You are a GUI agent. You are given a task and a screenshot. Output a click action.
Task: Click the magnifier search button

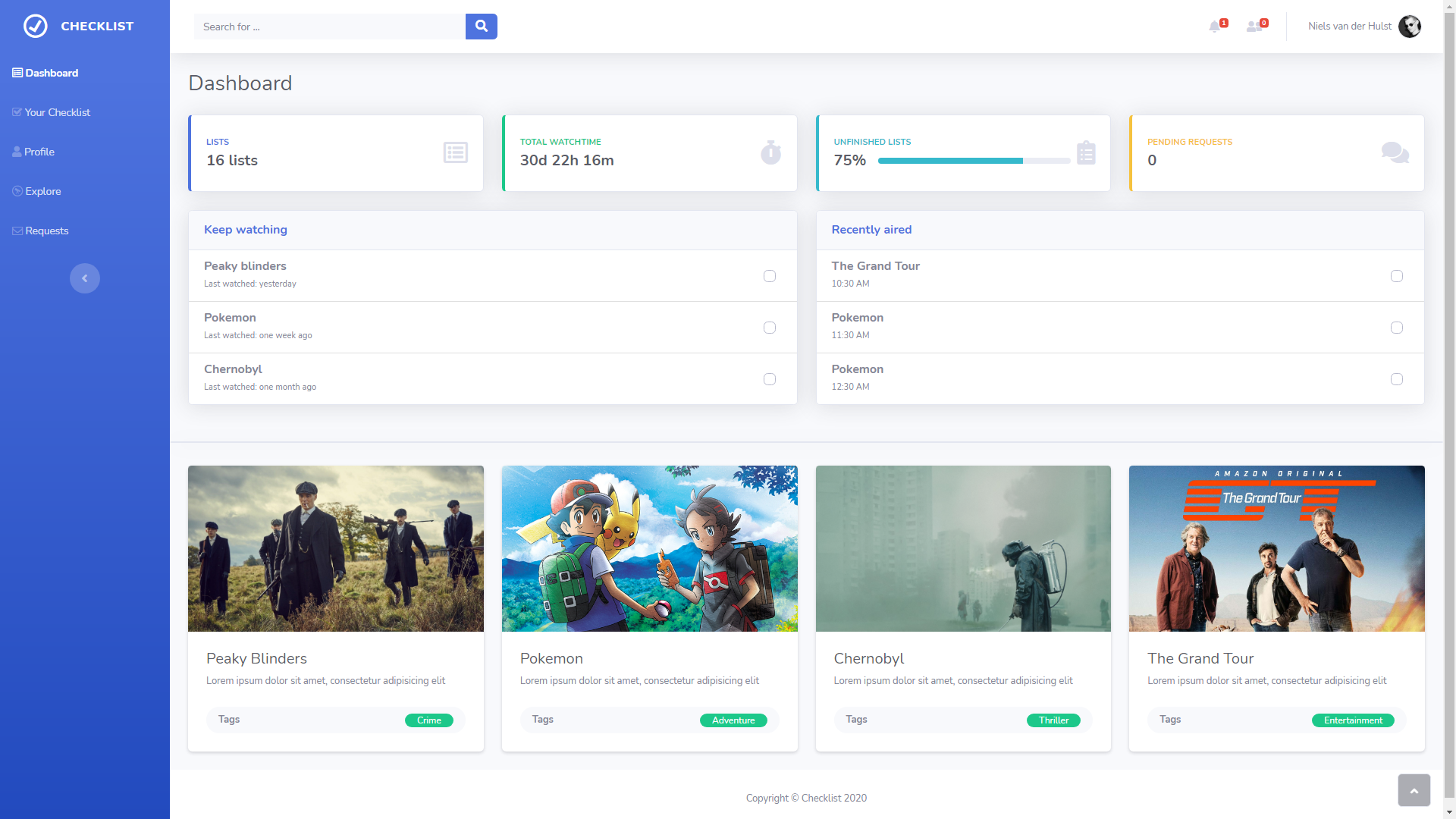[x=481, y=27]
